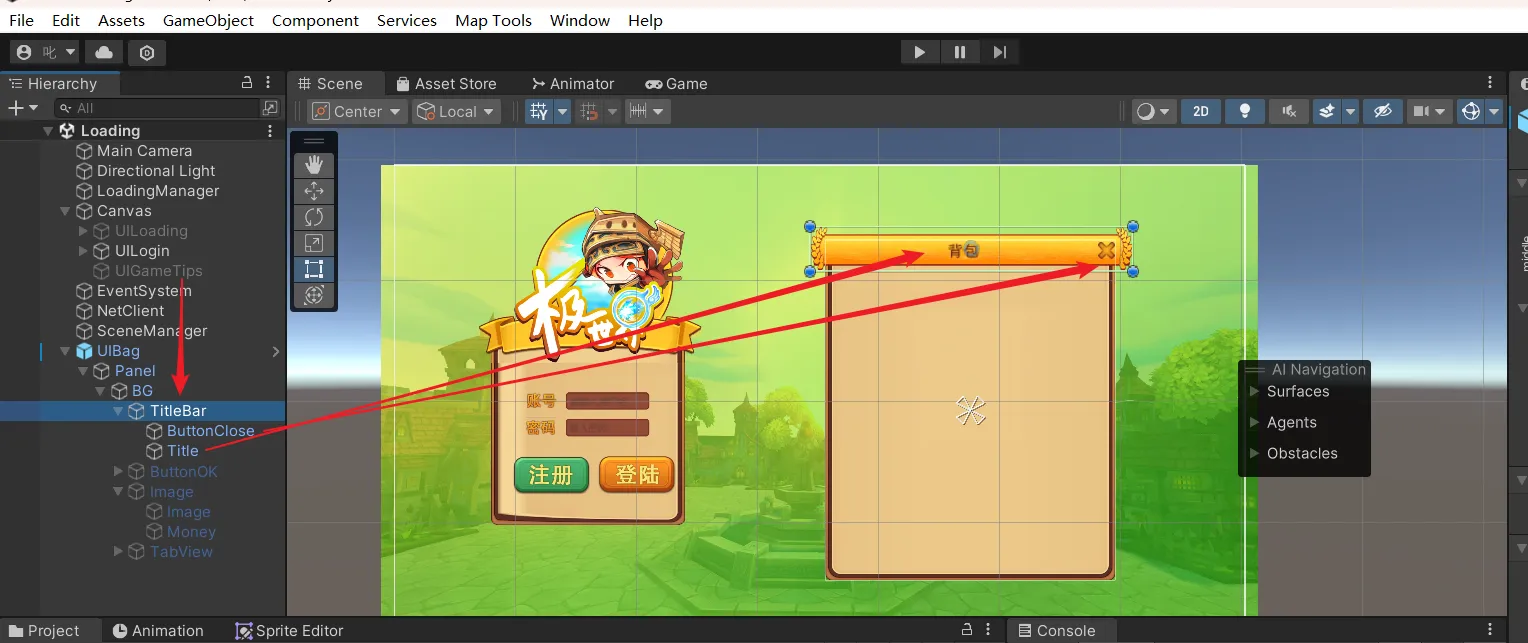Open Unity Cloud services icon

click(104, 53)
